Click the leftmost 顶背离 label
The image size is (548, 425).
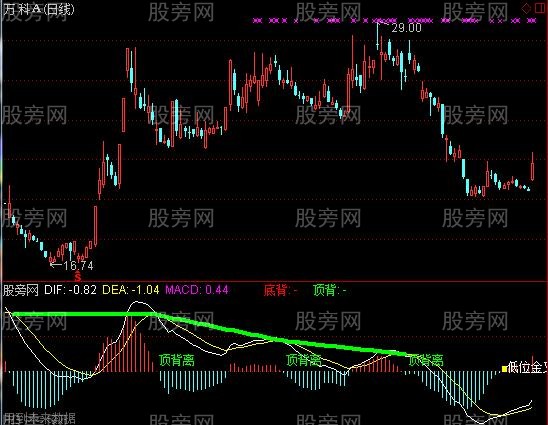(x=177, y=360)
